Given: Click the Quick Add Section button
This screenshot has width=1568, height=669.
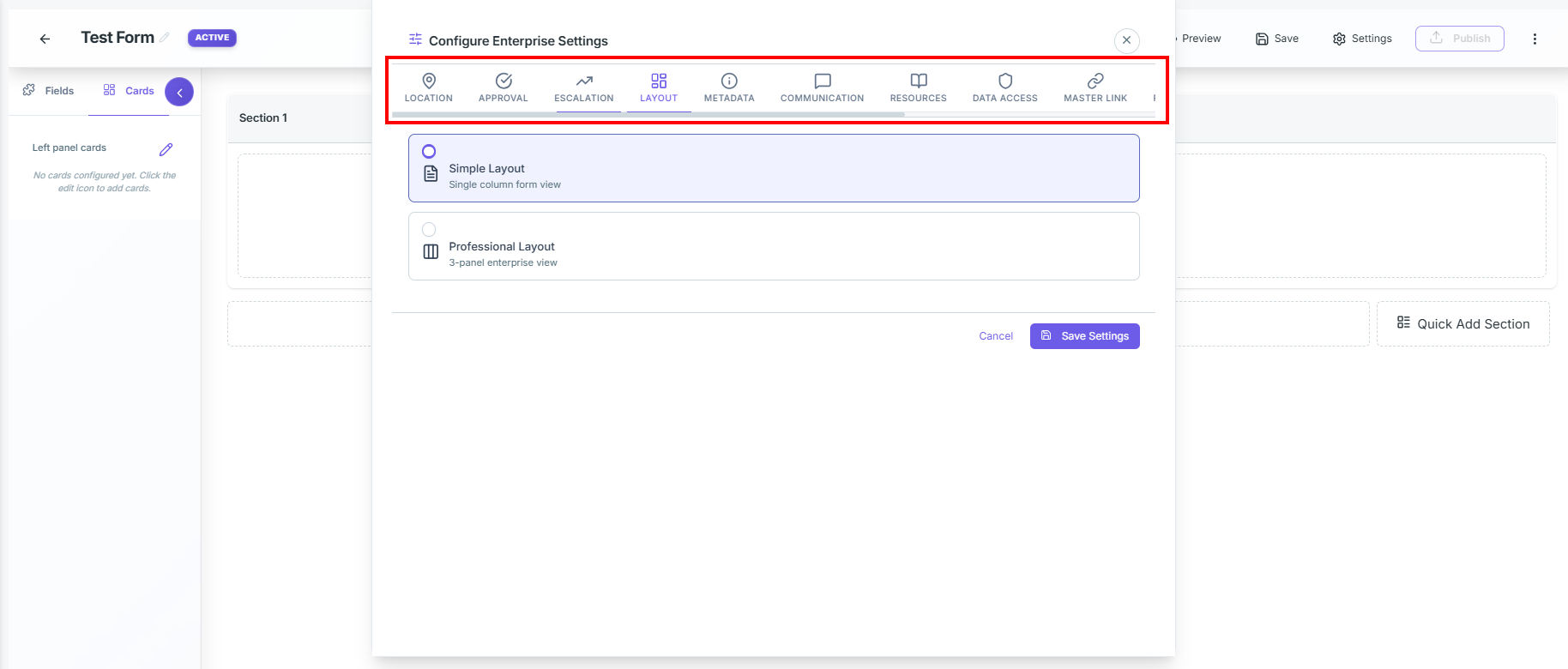Looking at the screenshot, I should 1463,323.
